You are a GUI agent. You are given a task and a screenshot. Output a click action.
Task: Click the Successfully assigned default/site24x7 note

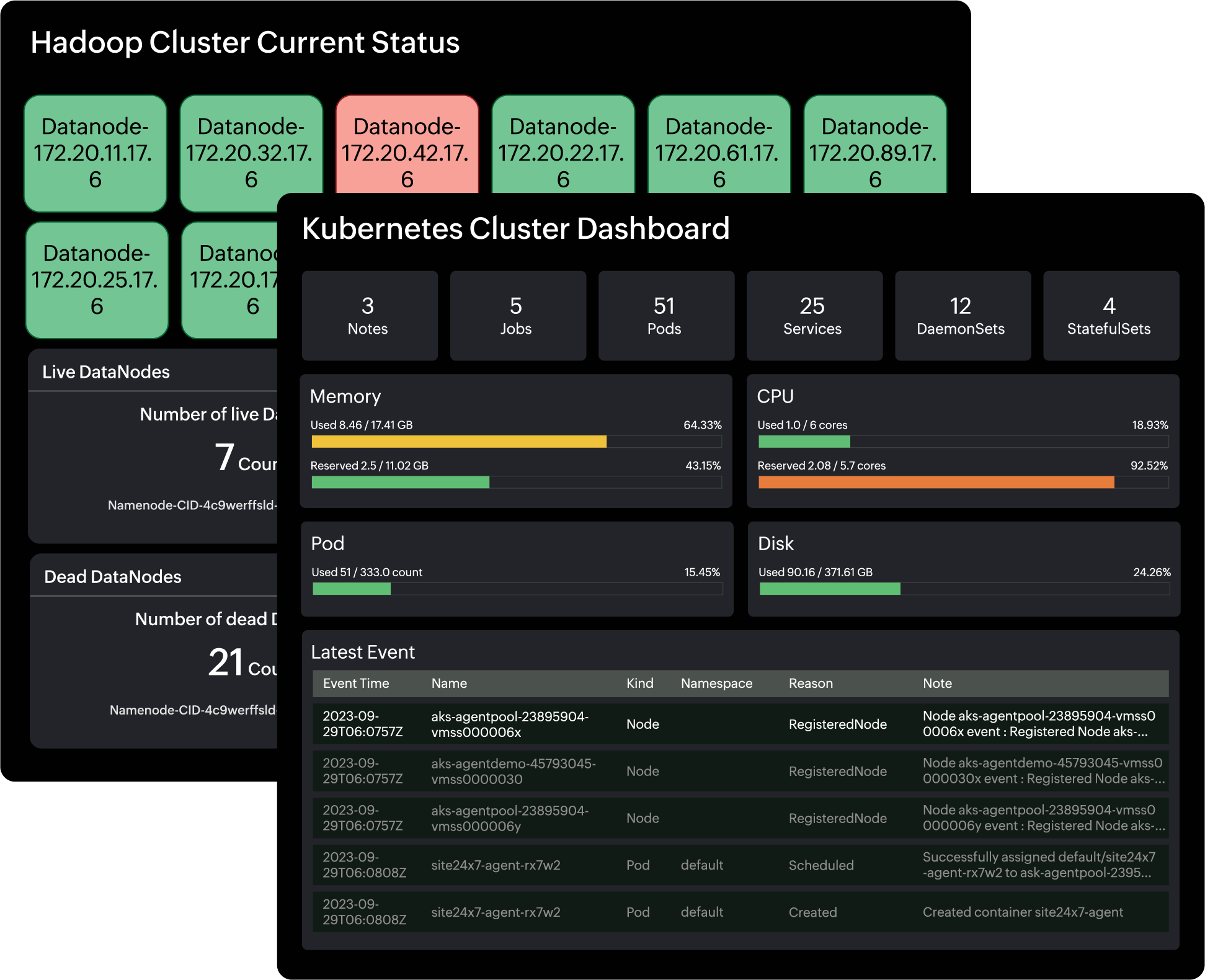coord(1039,865)
